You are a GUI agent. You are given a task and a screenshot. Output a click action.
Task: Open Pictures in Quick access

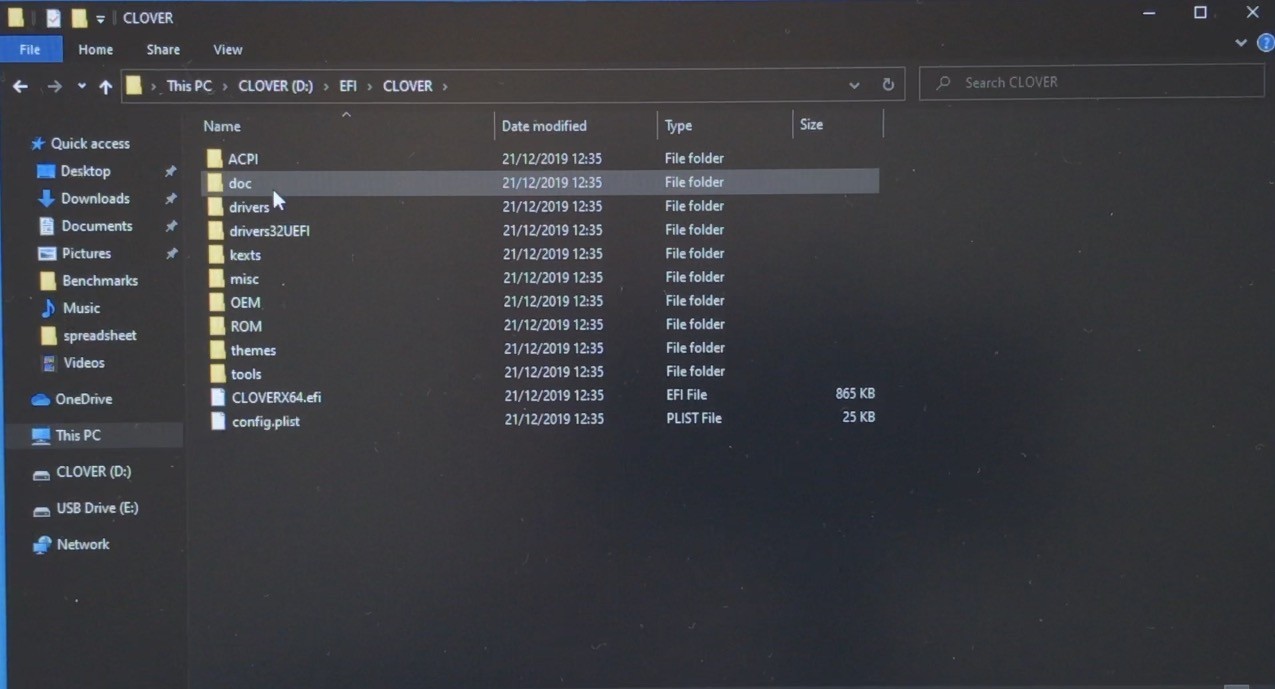click(86, 253)
